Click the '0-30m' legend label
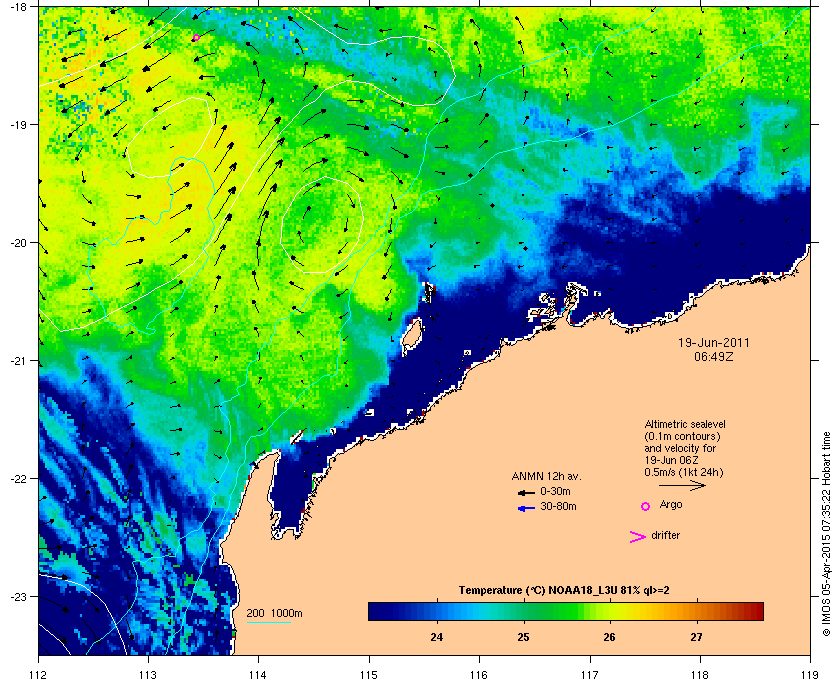Screen dimensions: 840x680 coord(555,491)
